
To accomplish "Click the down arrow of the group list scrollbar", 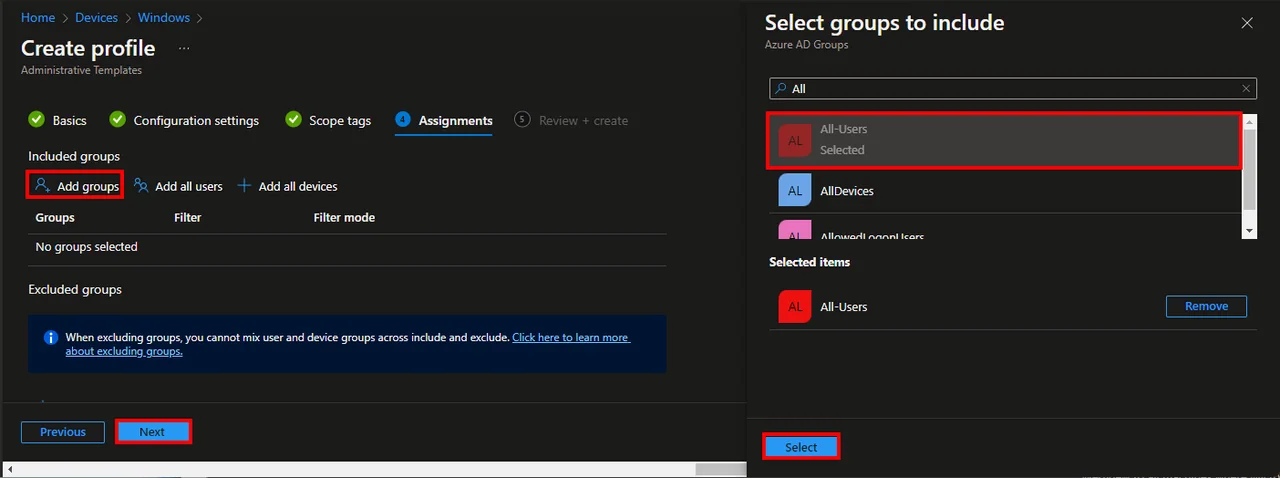I will click(x=1250, y=231).
